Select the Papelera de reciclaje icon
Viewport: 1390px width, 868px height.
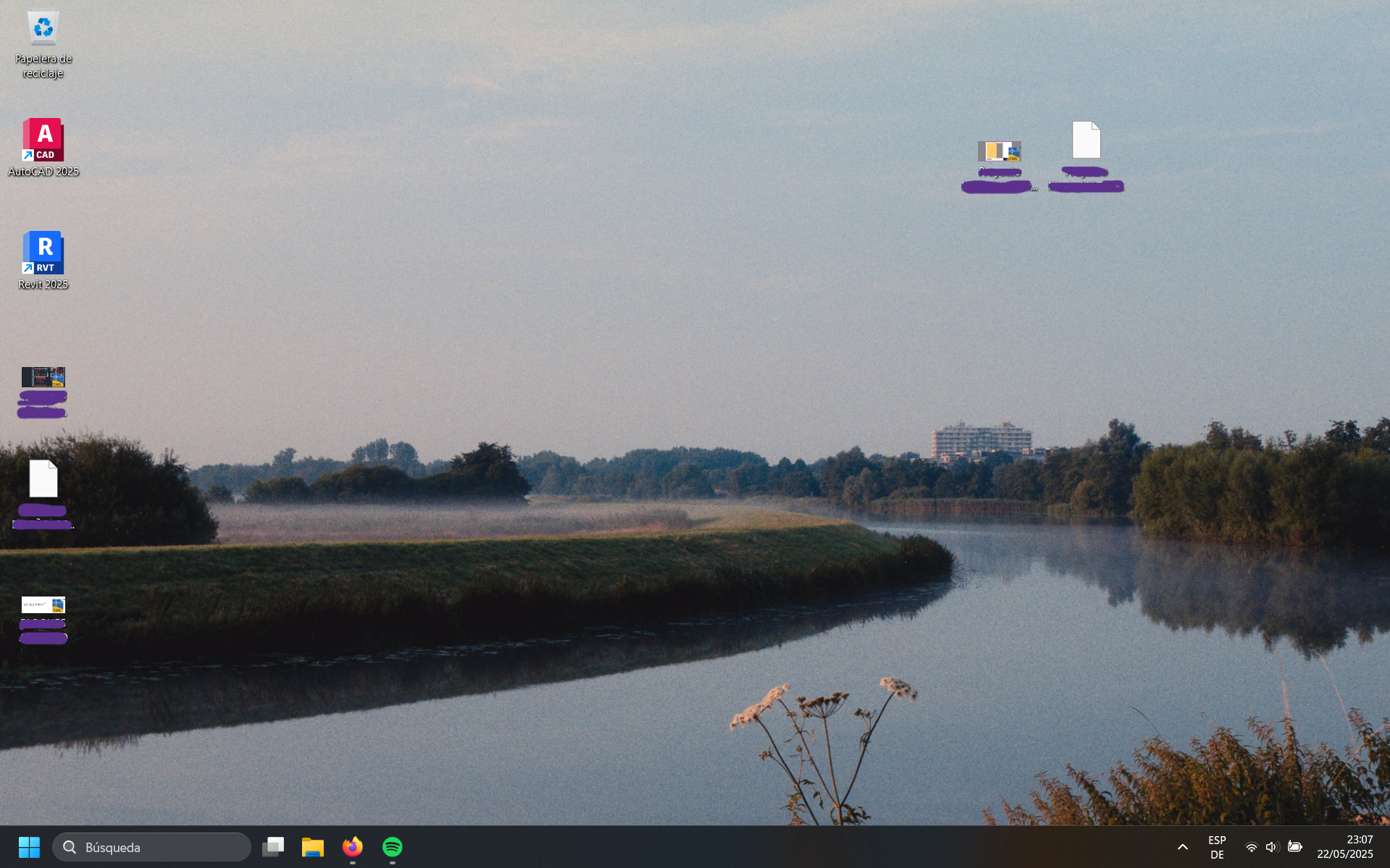click(x=43, y=43)
